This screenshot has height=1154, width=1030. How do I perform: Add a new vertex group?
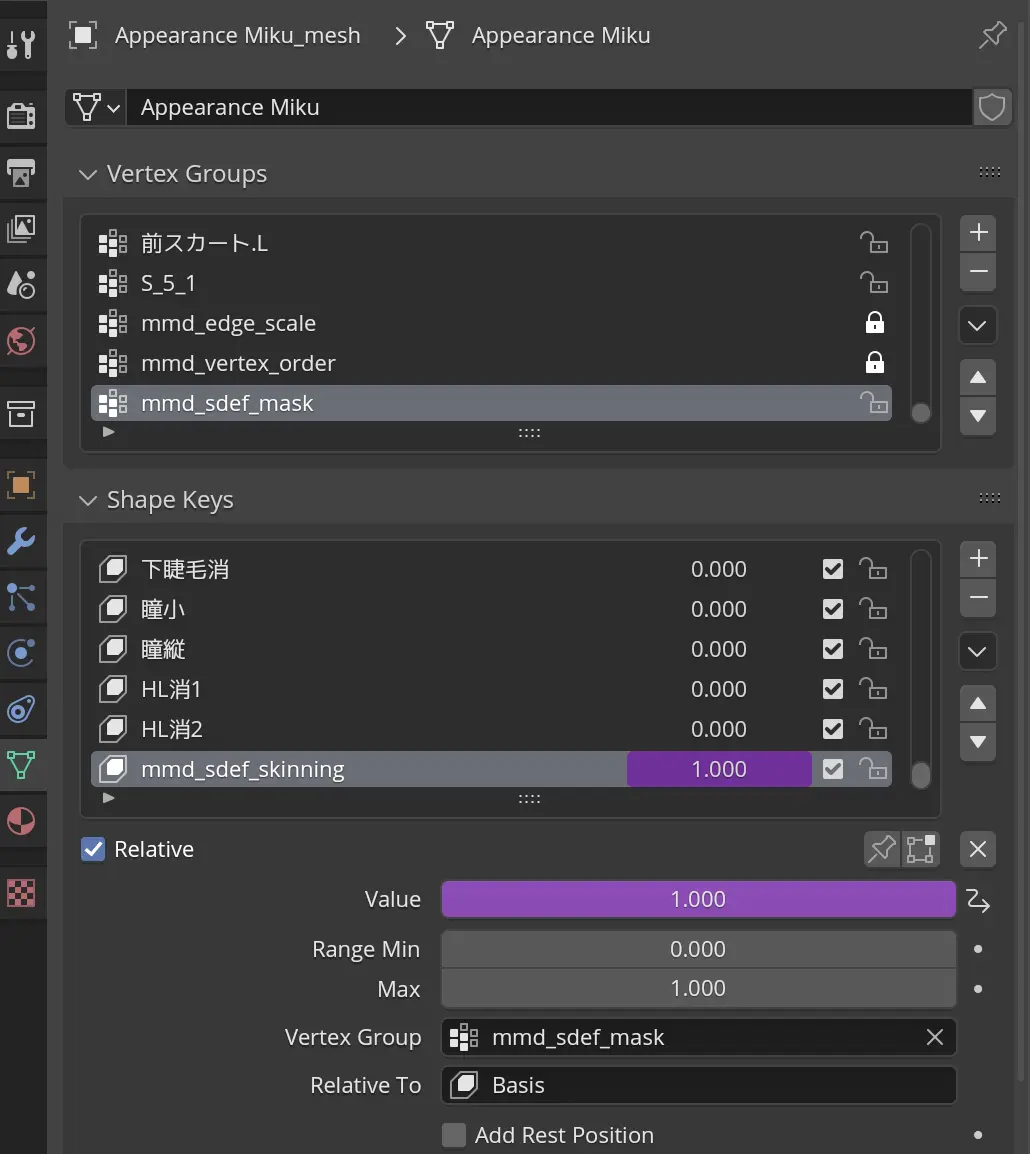(x=978, y=233)
